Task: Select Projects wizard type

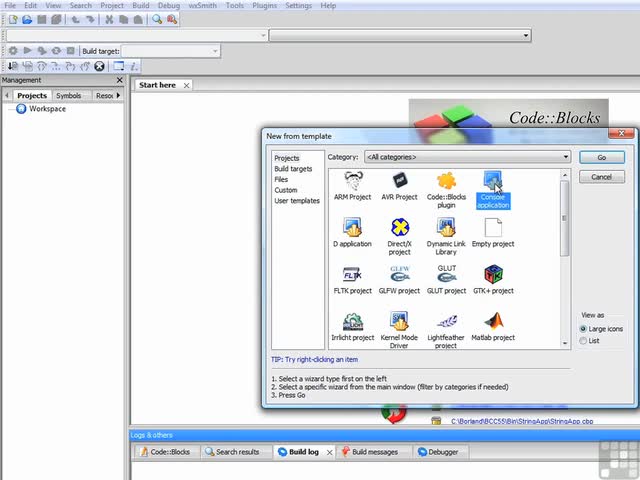Action: [x=287, y=158]
